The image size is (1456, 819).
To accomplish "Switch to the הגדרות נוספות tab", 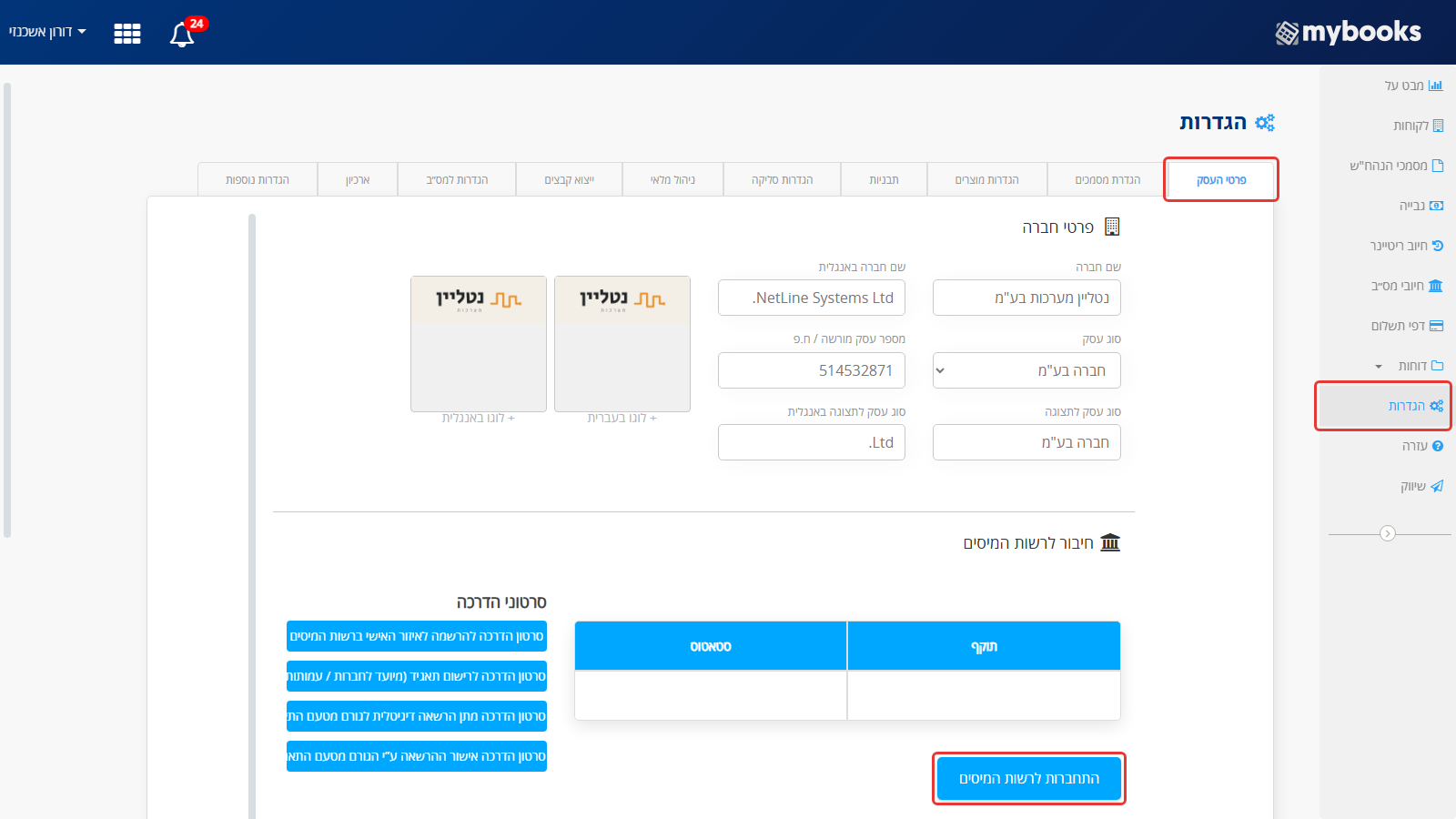I will pyautogui.click(x=258, y=179).
